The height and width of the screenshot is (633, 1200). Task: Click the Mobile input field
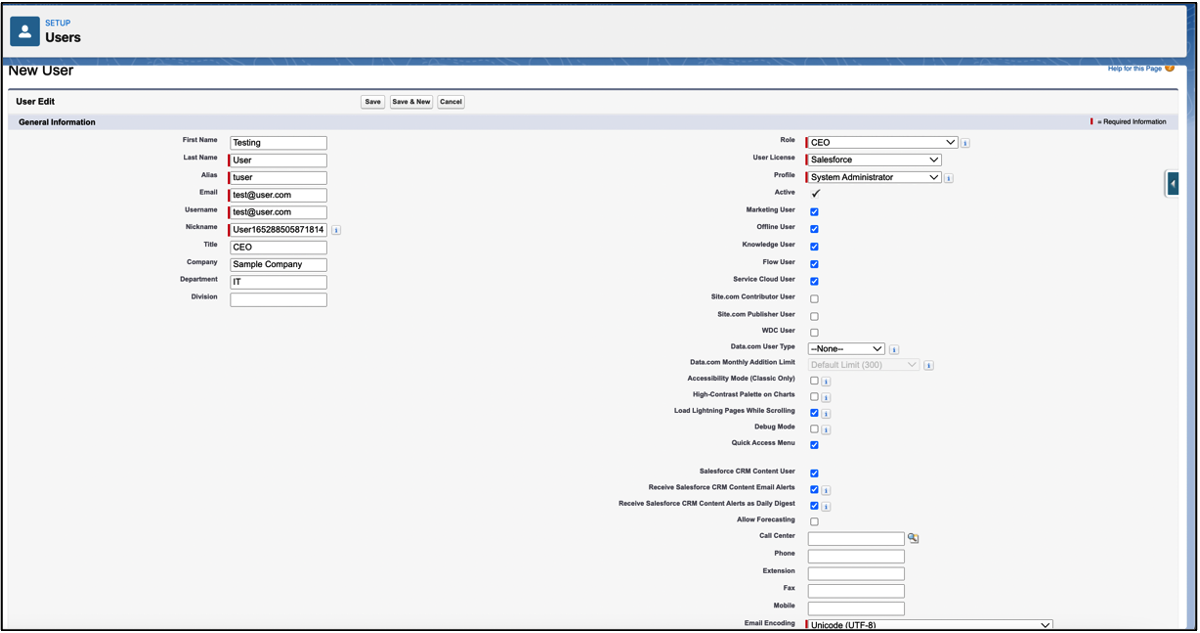(x=856, y=608)
